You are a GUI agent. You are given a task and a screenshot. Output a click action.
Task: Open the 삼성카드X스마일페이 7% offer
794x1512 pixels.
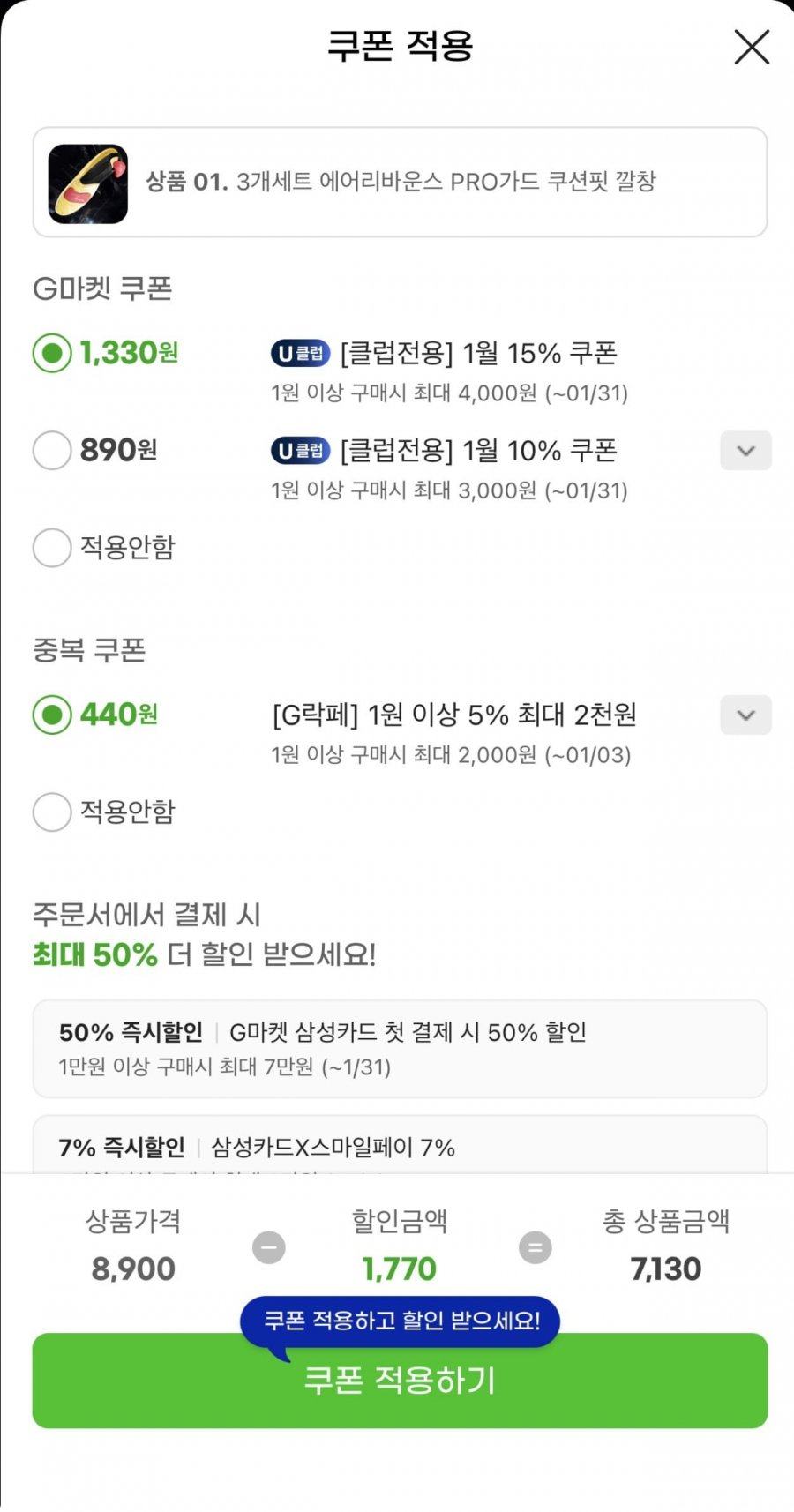400,1147
